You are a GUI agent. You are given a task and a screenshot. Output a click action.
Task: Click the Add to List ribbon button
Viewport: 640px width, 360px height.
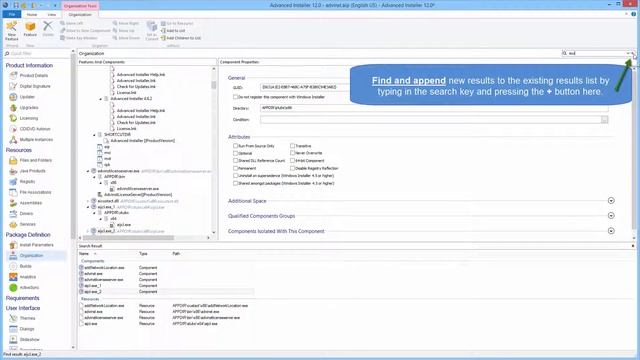173,31
